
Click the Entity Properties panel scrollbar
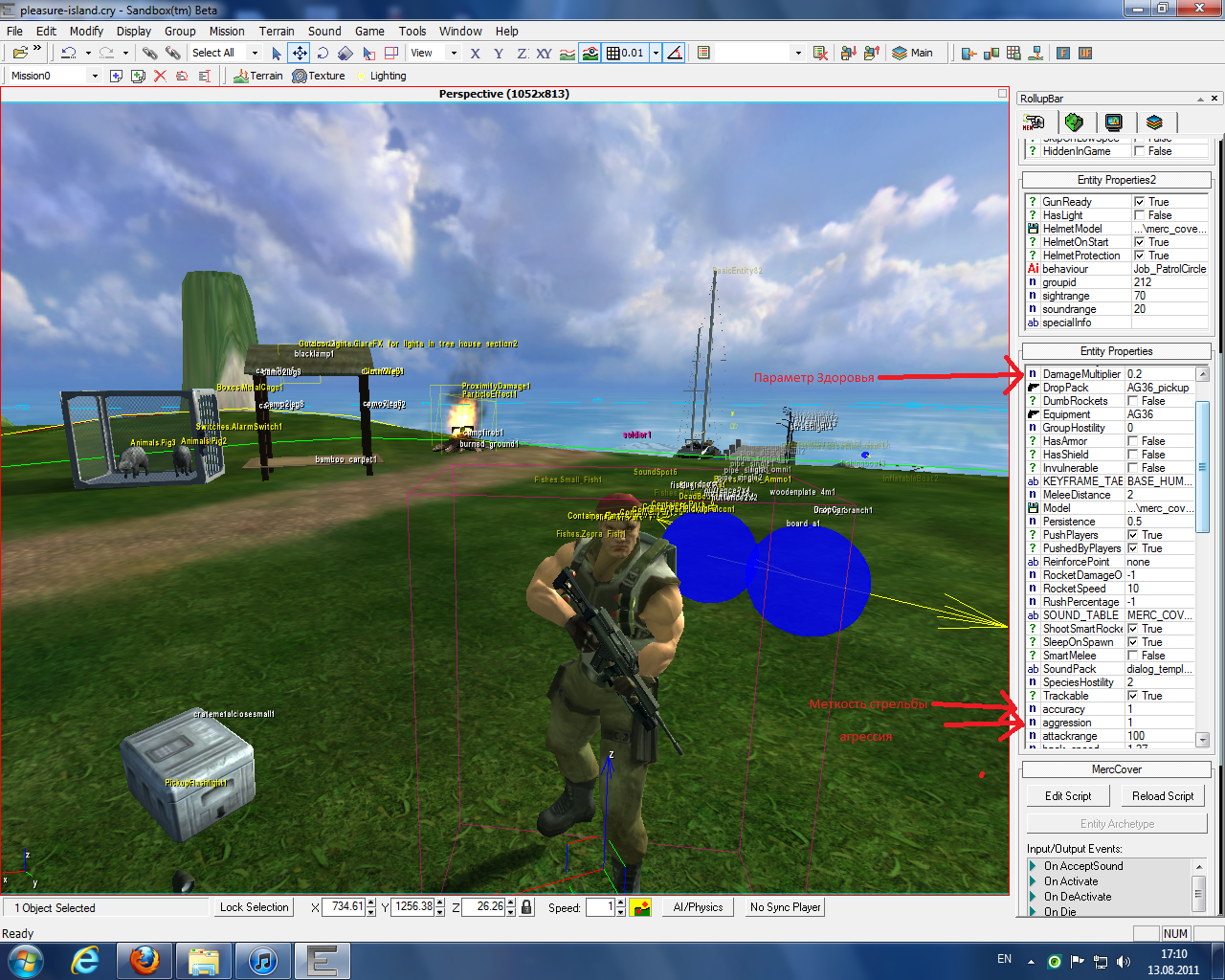pos(1203,556)
